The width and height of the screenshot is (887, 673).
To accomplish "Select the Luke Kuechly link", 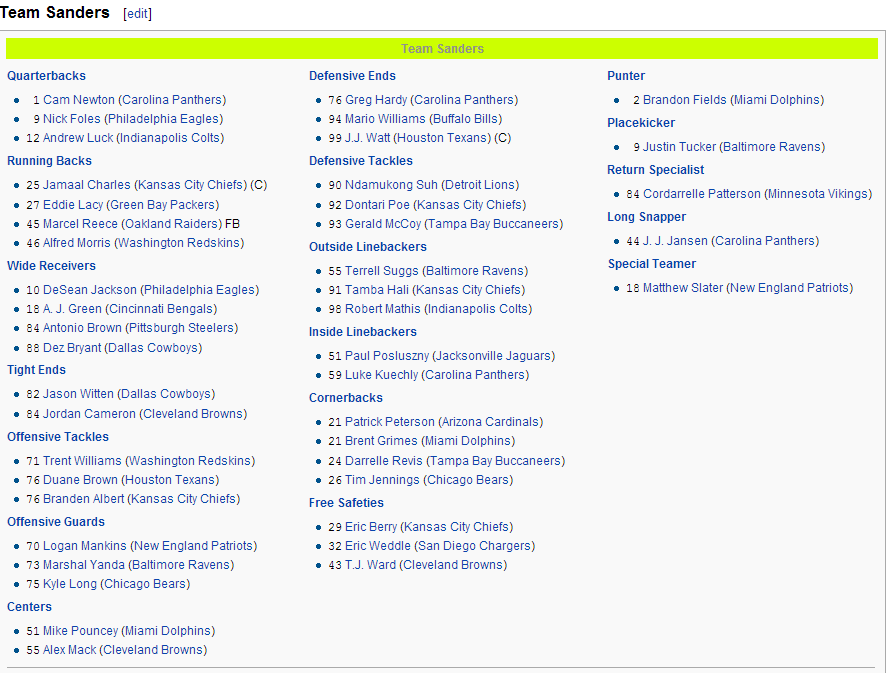I will (381, 375).
